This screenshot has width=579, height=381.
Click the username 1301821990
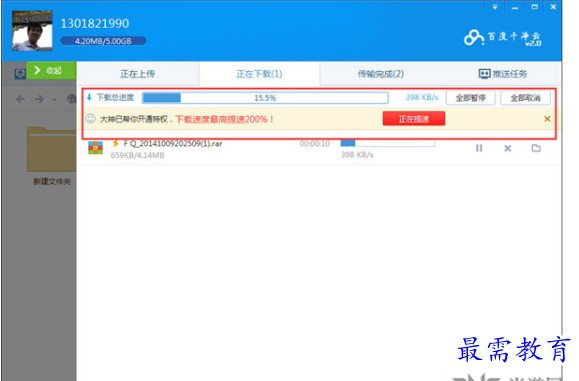coord(95,24)
